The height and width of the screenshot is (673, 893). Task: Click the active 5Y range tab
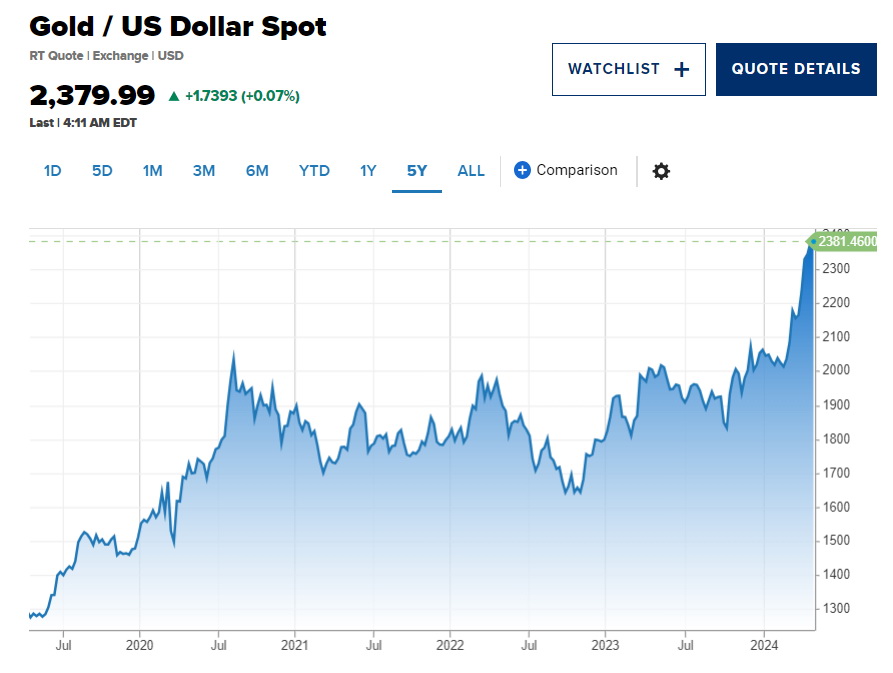(417, 171)
